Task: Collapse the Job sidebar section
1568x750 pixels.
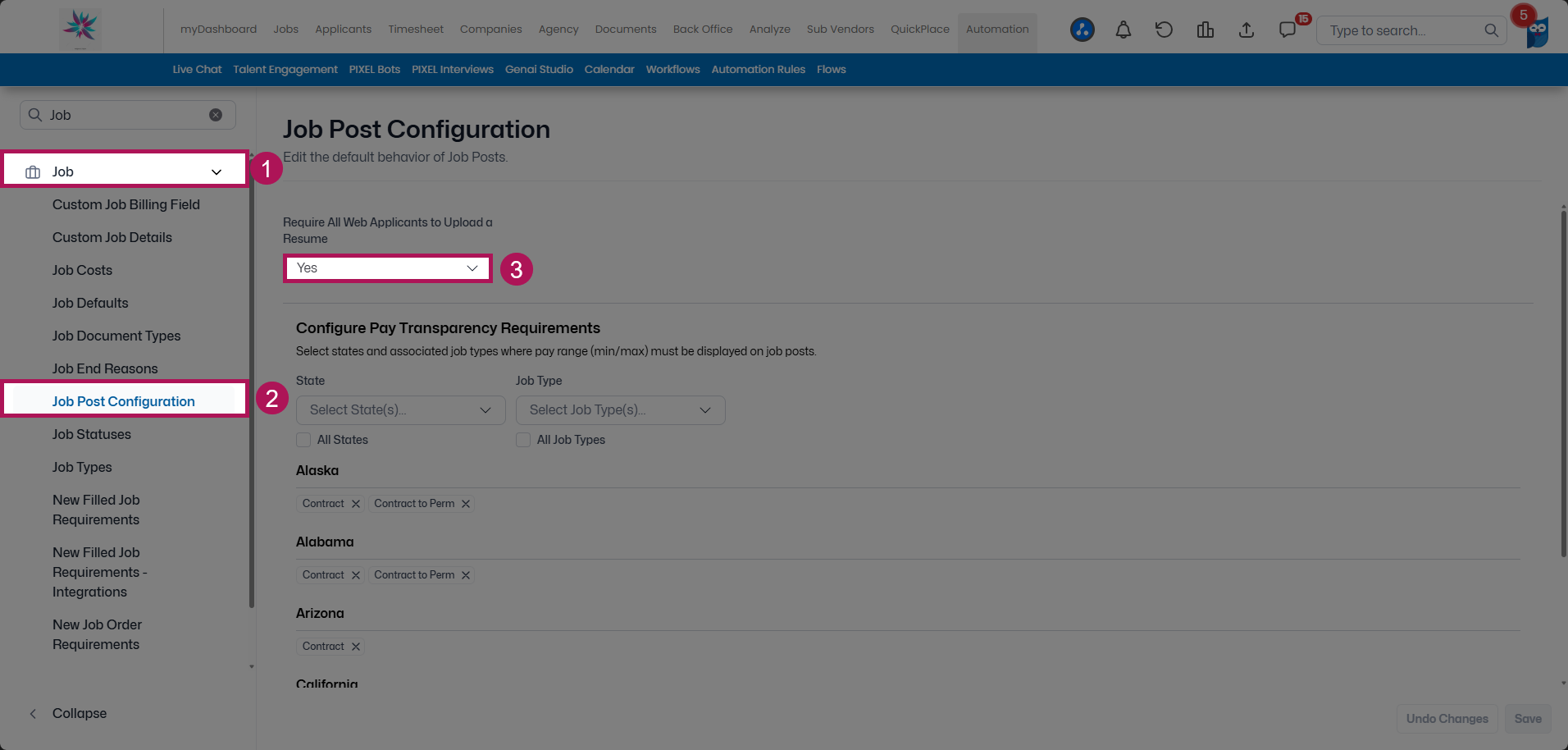Action: click(x=217, y=171)
